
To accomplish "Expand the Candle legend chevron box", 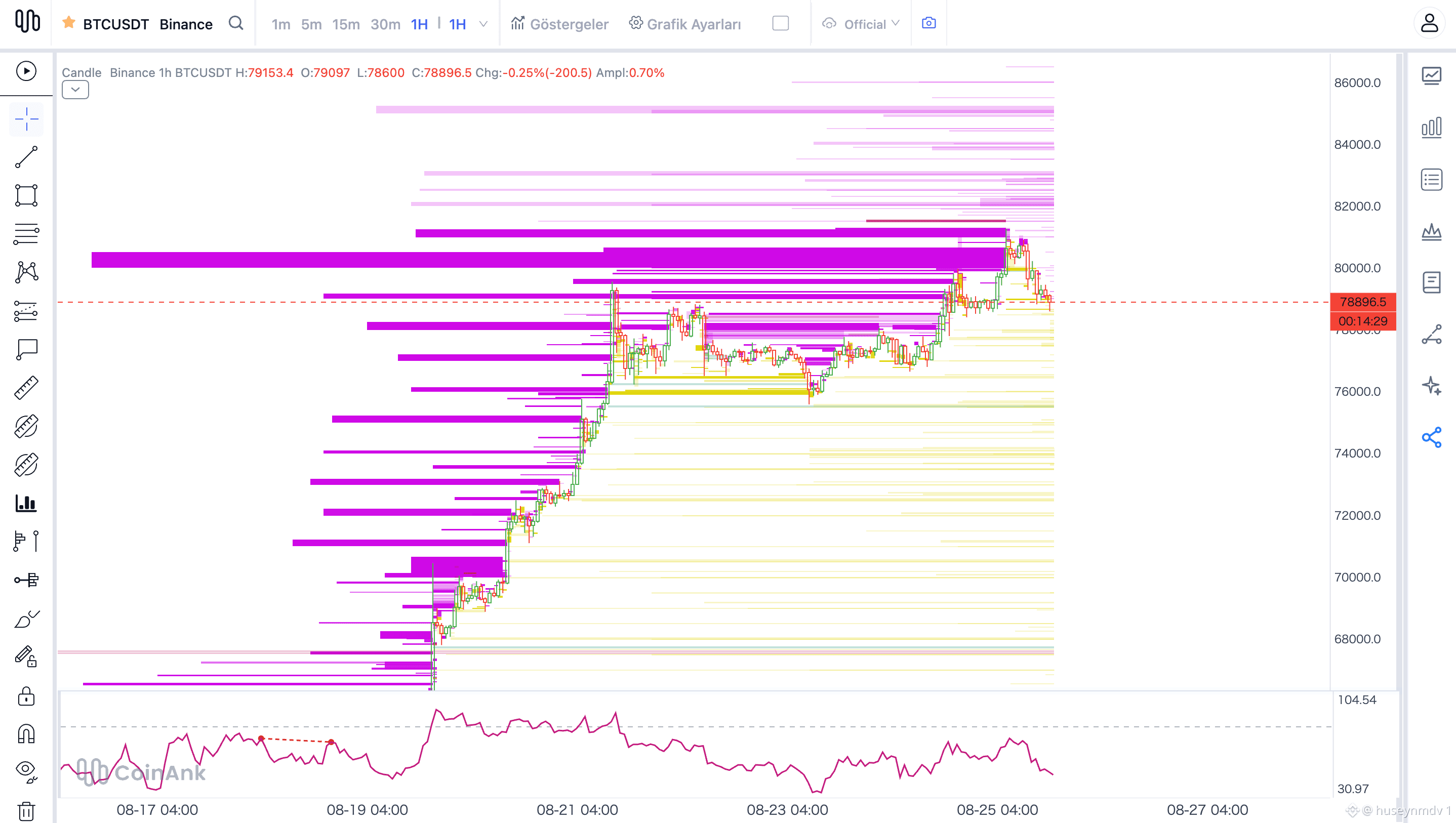I will (x=75, y=90).
